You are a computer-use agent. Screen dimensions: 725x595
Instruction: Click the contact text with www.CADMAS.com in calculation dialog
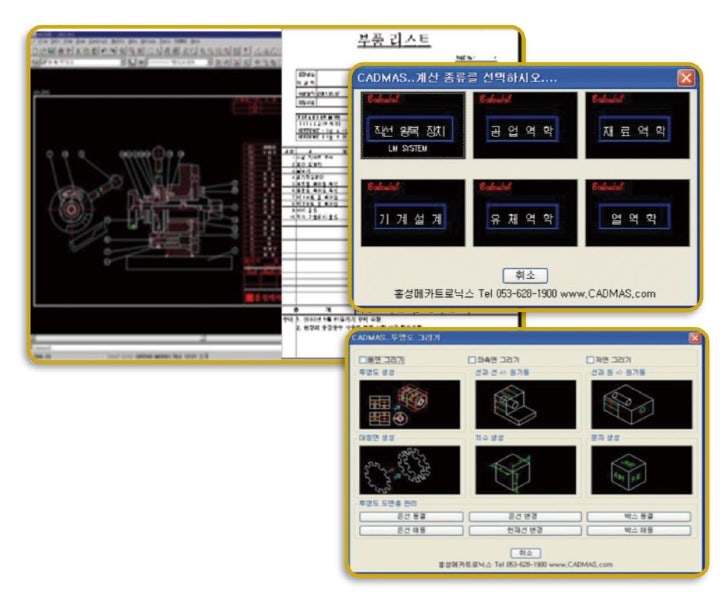tap(524, 294)
